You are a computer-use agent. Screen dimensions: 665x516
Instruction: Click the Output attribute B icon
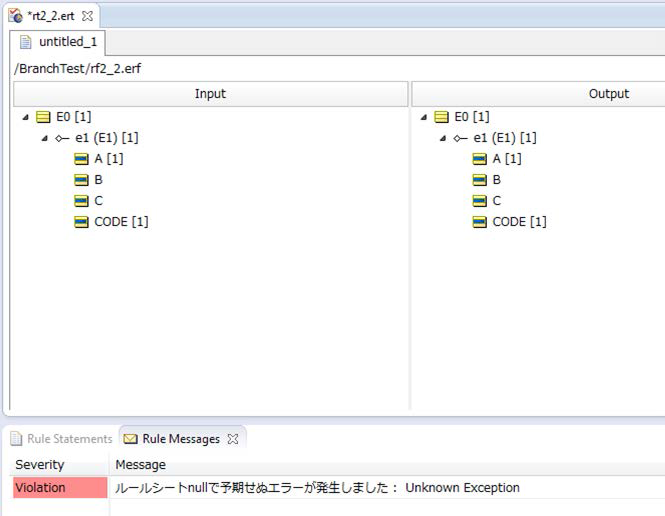[480, 180]
